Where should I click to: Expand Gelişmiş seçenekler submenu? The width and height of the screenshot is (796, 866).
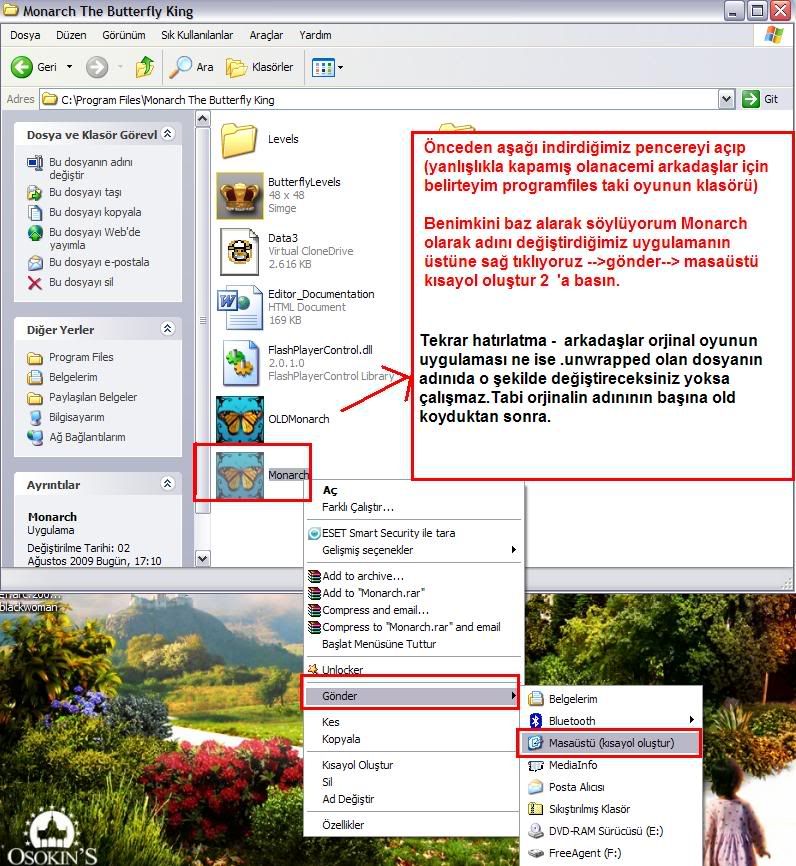tap(413, 550)
